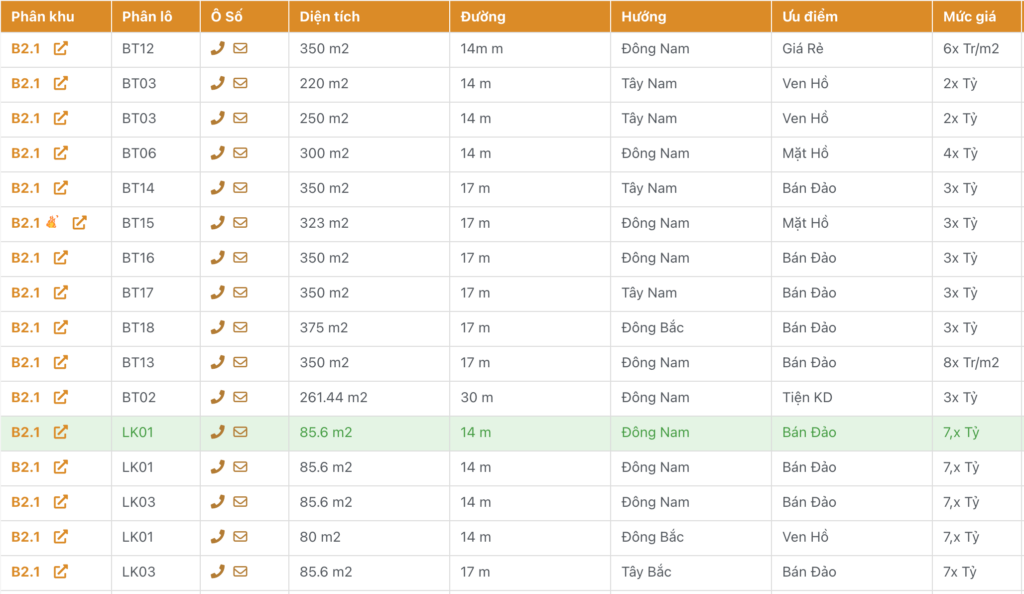This screenshot has height=594, width=1024.
Task: Click the phone icon in the BT12 row
Action: click(x=217, y=48)
